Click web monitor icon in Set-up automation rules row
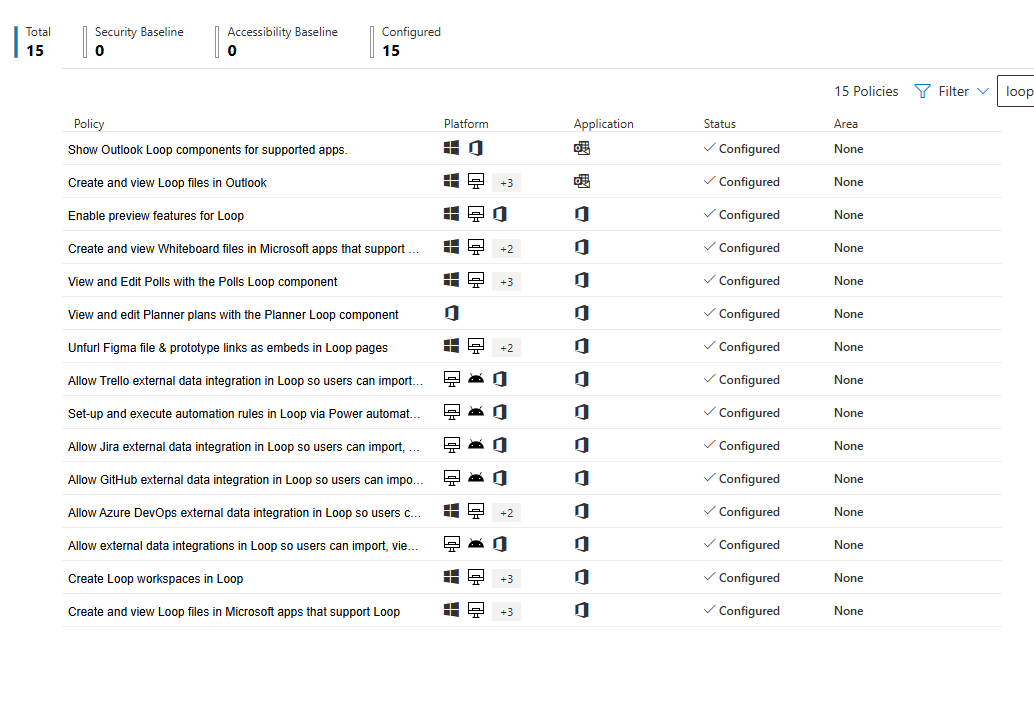The height and width of the screenshot is (705, 1034). 452,412
